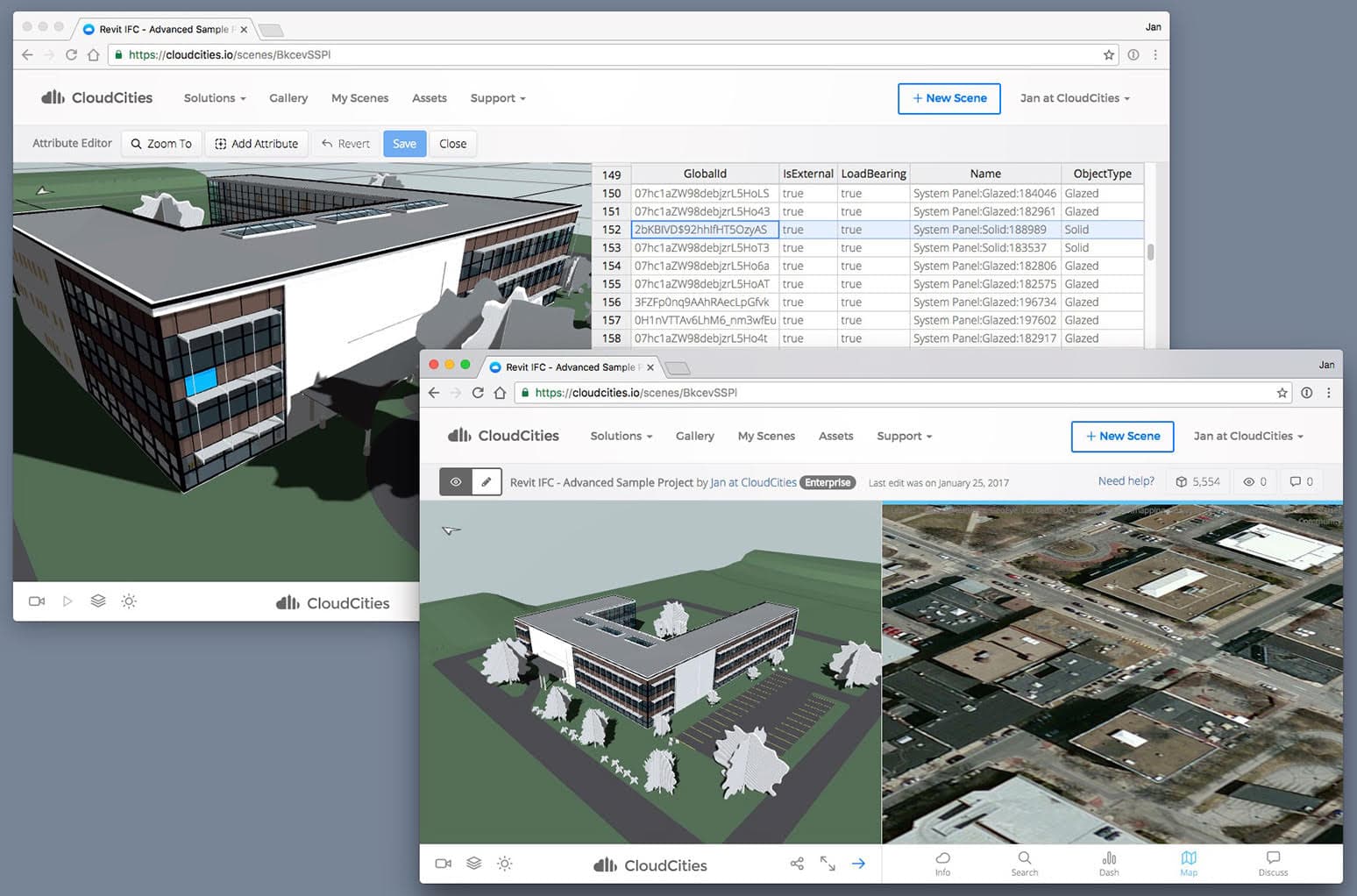1357x896 pixels.
Task: Switch to edit mode with pencil toggle
Action: tap(487, 481)
